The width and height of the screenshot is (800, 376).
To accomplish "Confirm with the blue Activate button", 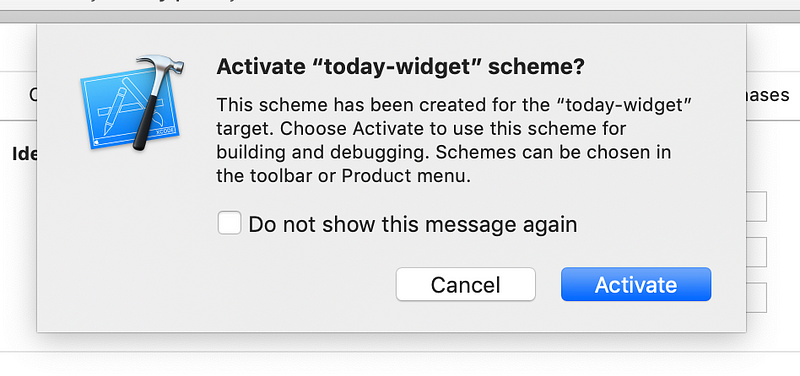I will (x=636, y=284).
